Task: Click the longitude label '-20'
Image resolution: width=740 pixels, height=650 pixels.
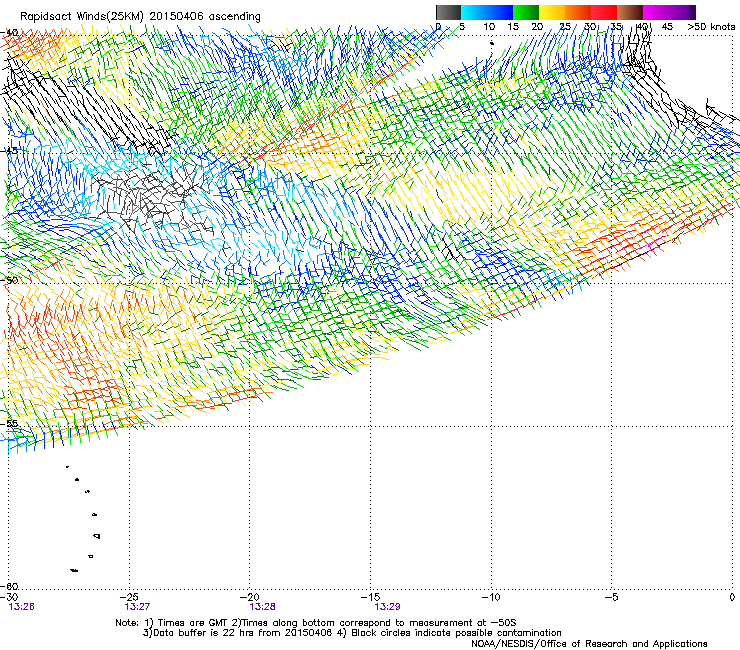Action: click(x=250, y=597)
